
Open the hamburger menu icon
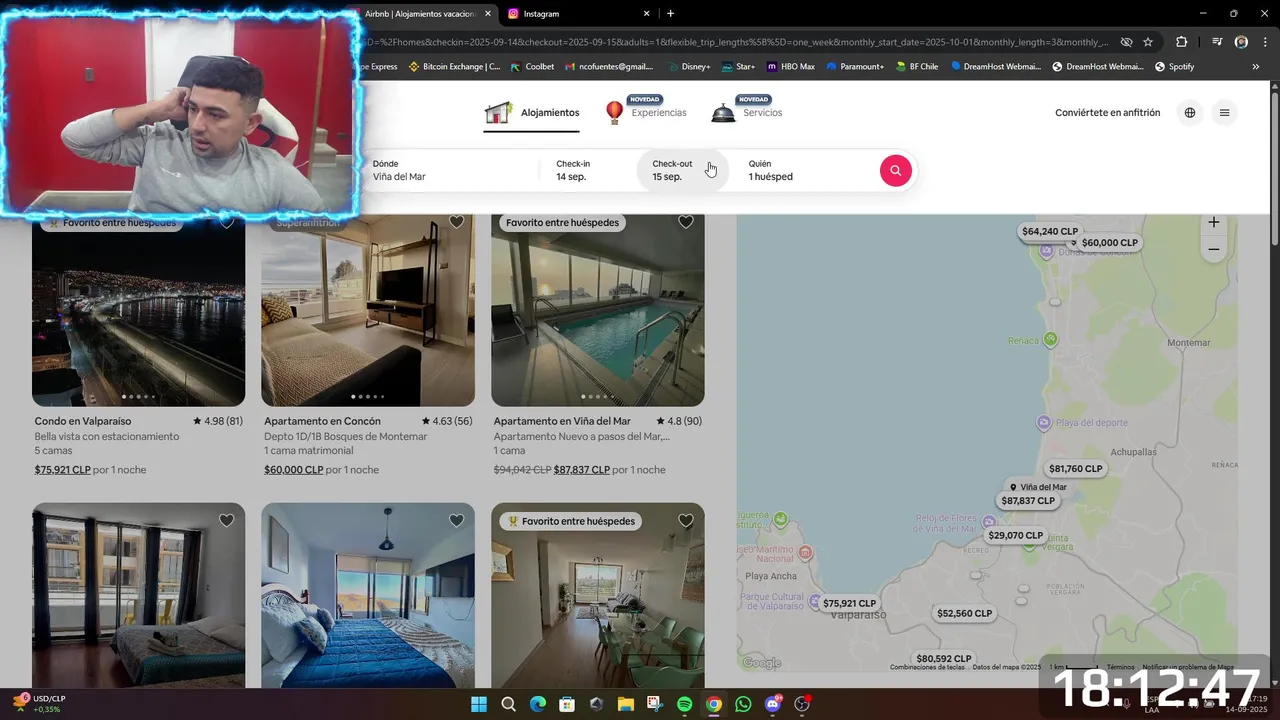[x=1224, y=113]
